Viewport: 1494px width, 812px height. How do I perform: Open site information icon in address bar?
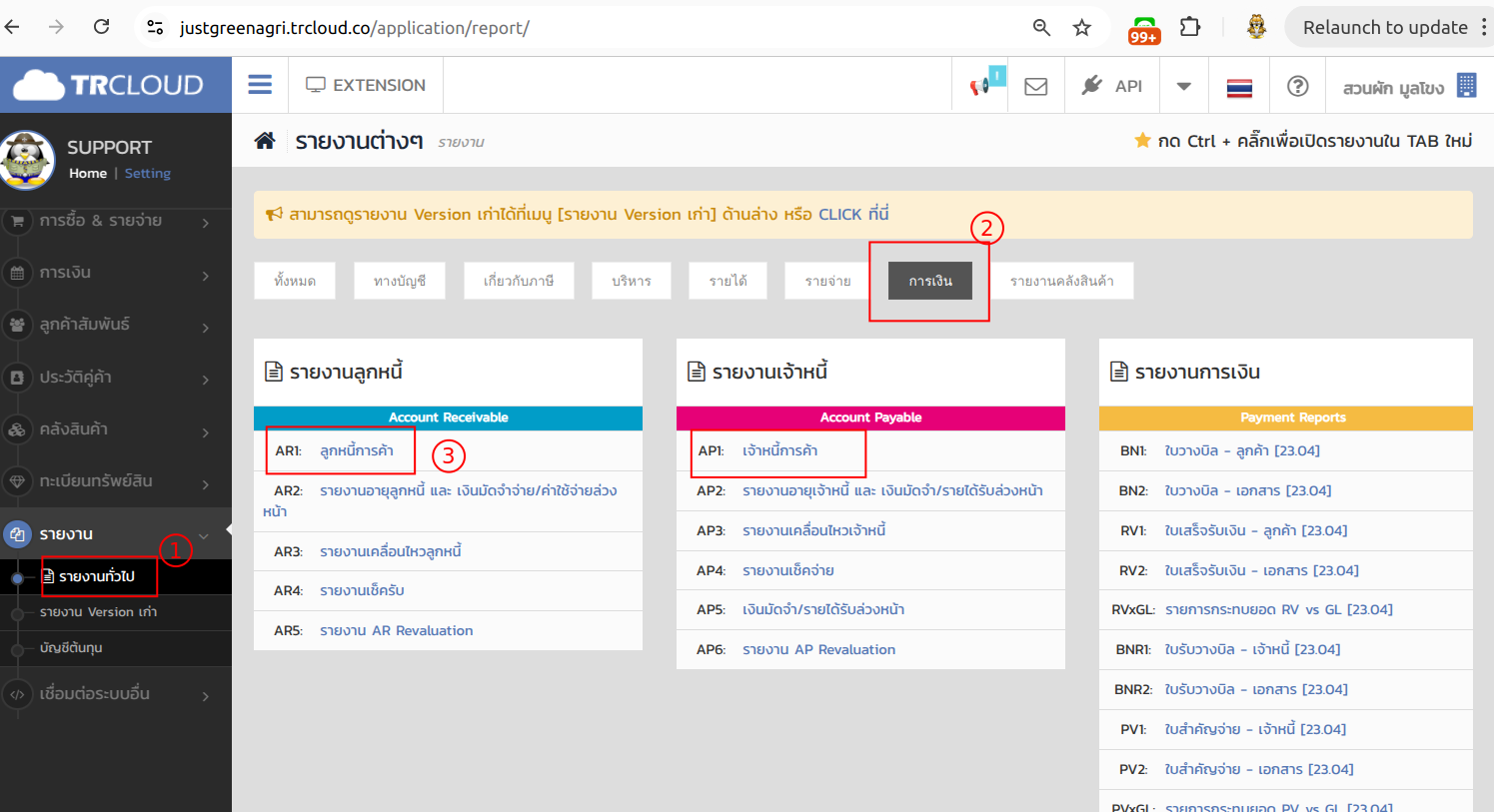pos(155,27)
